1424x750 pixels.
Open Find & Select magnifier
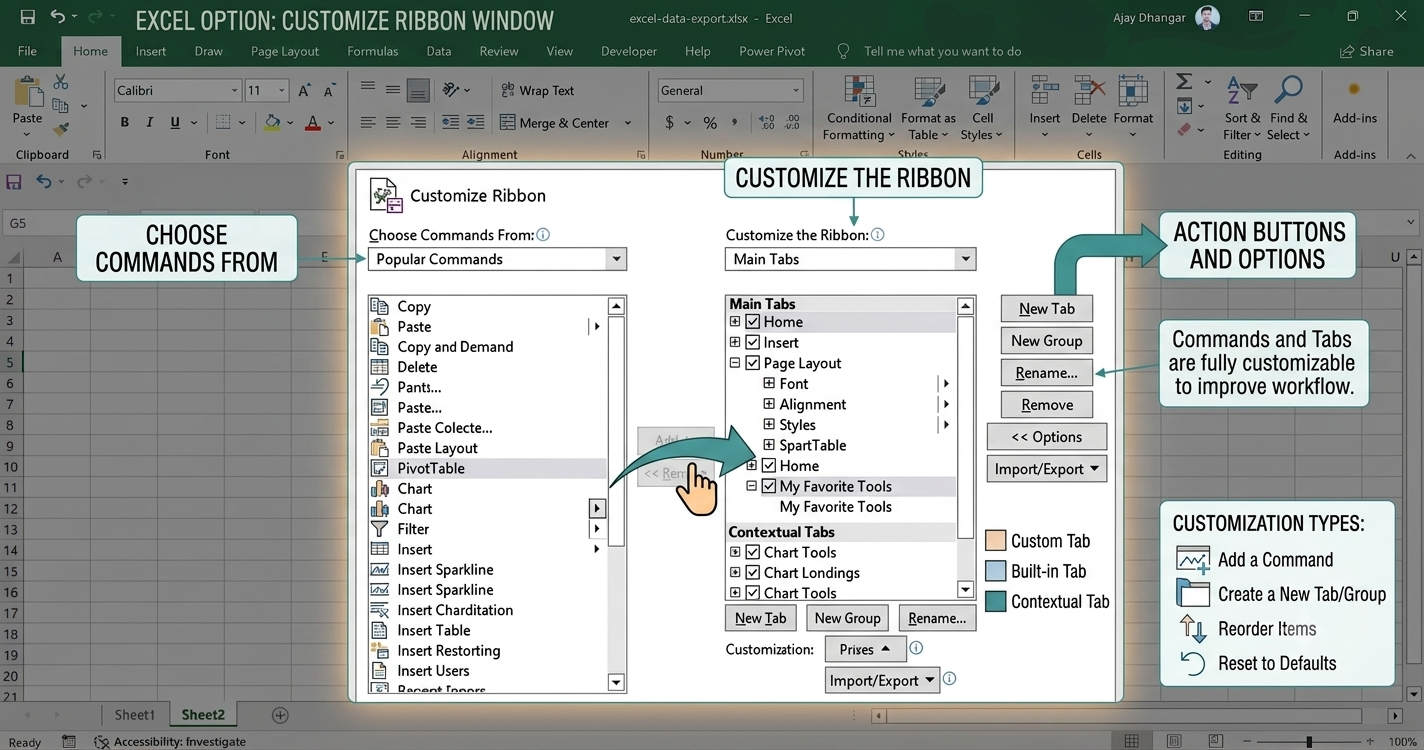[x=1288, y=108]
